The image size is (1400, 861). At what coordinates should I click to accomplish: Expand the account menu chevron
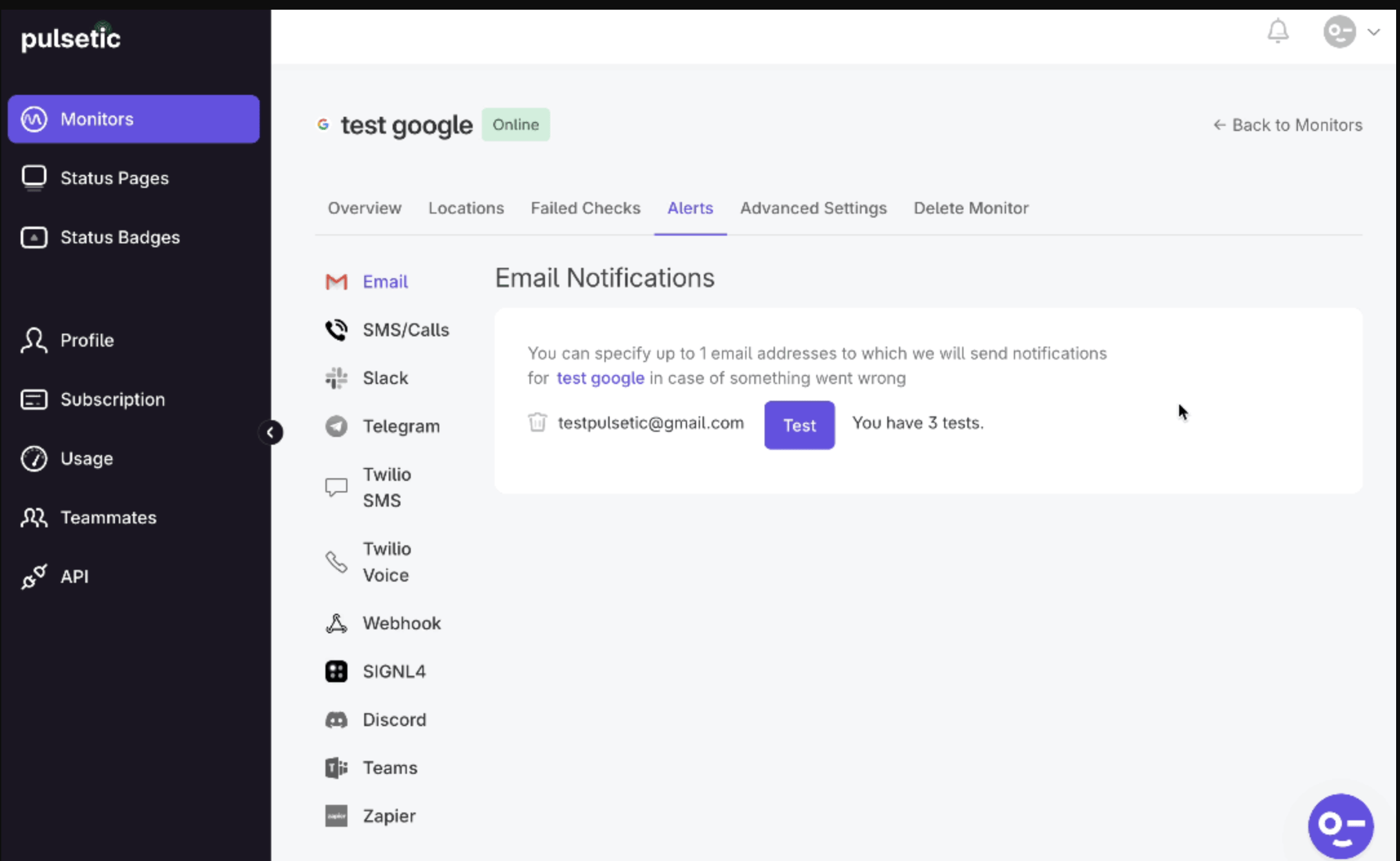1374,32
